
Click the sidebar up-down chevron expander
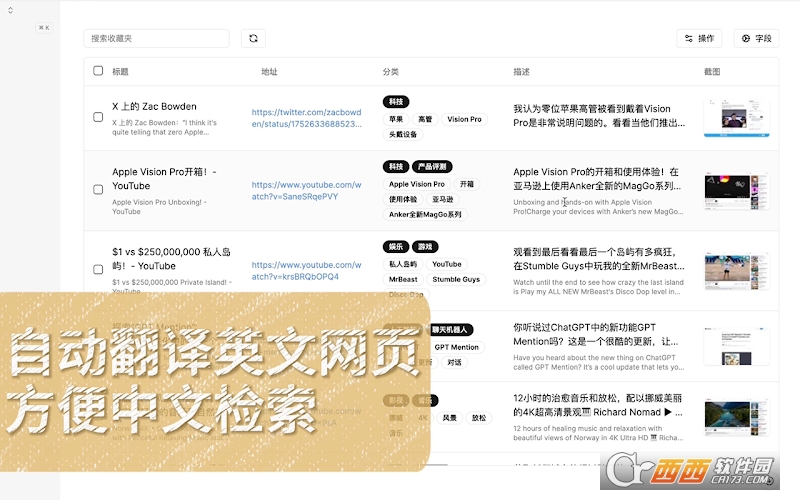(x=10, y=10)
